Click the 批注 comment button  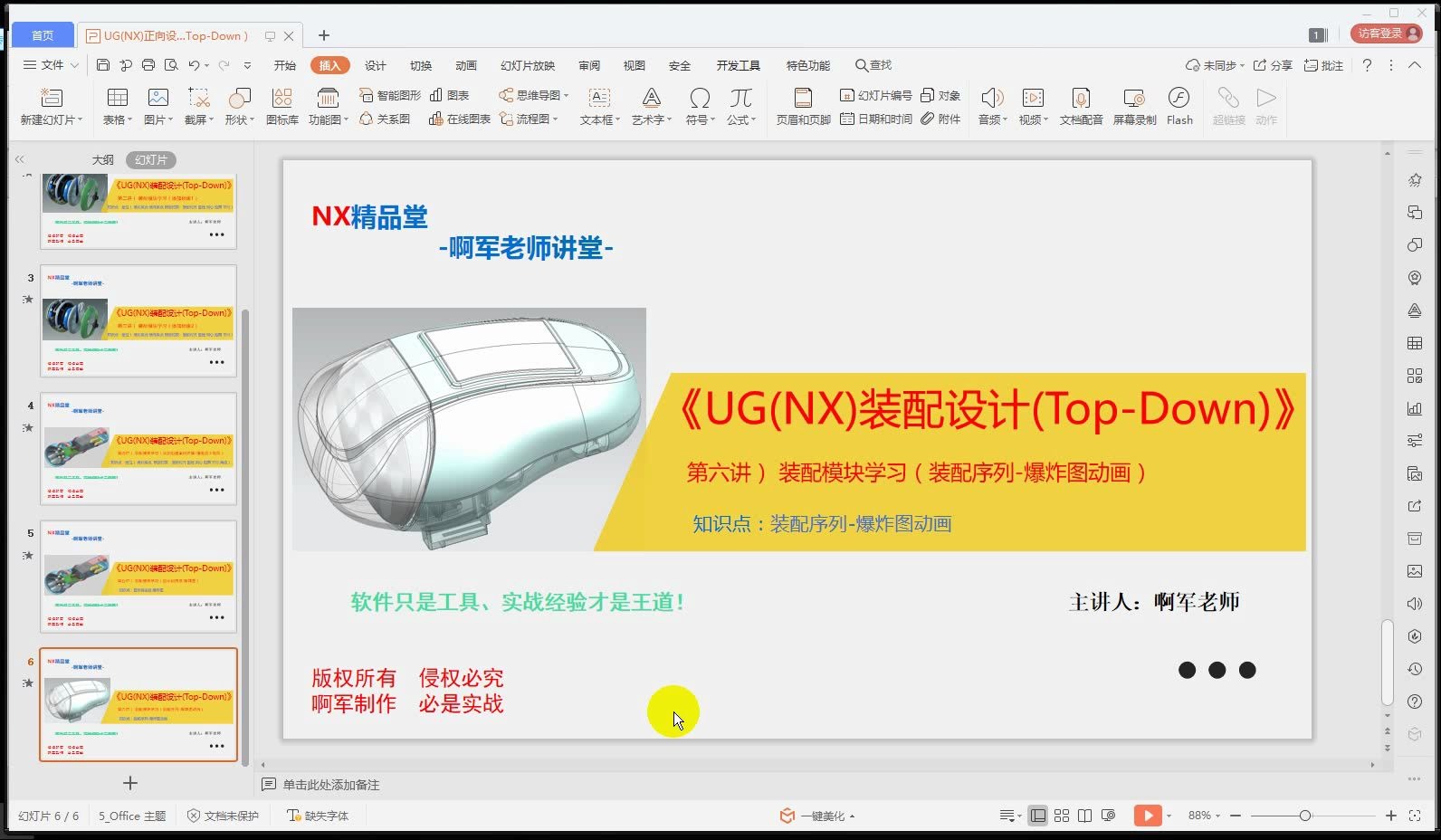tap(1323, 65)
